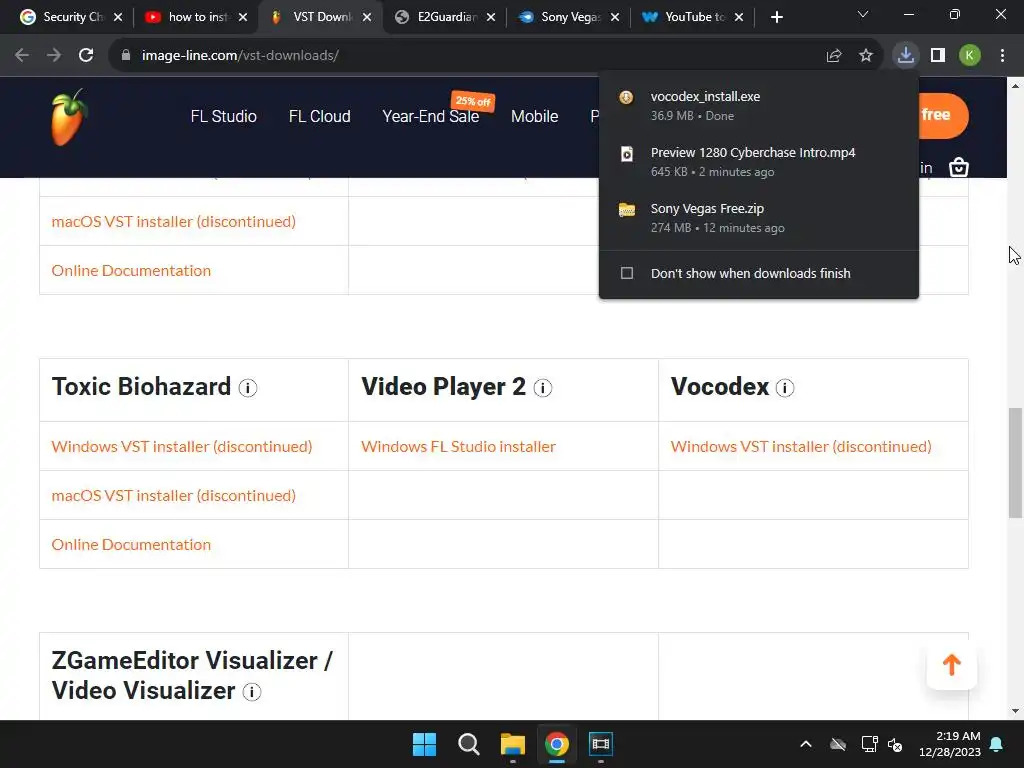Open Toxic Biohazard Online Documentation

[131, 545]
